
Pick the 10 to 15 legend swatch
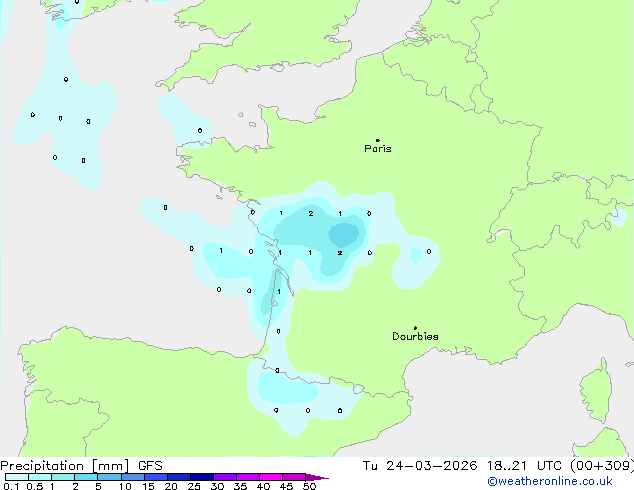[133, 477]
